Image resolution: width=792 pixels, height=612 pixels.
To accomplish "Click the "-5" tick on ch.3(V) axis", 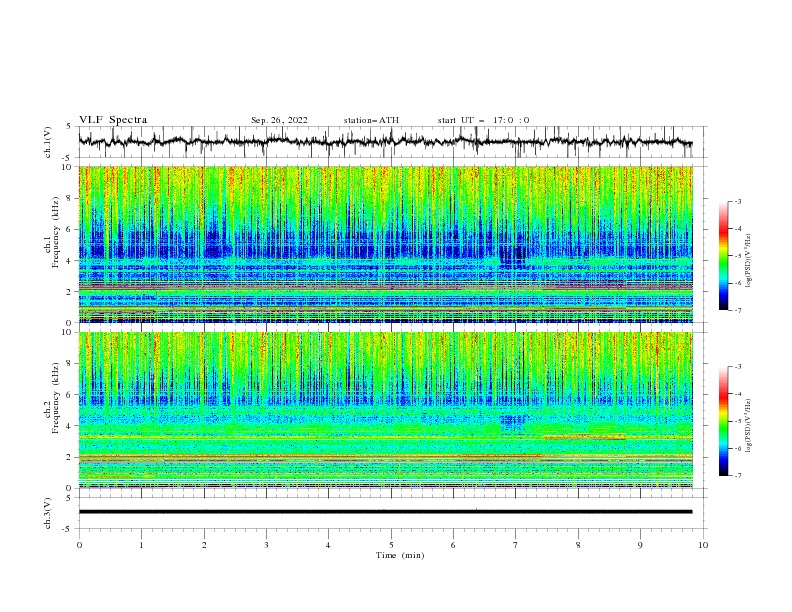I will (x=68, y=529).
